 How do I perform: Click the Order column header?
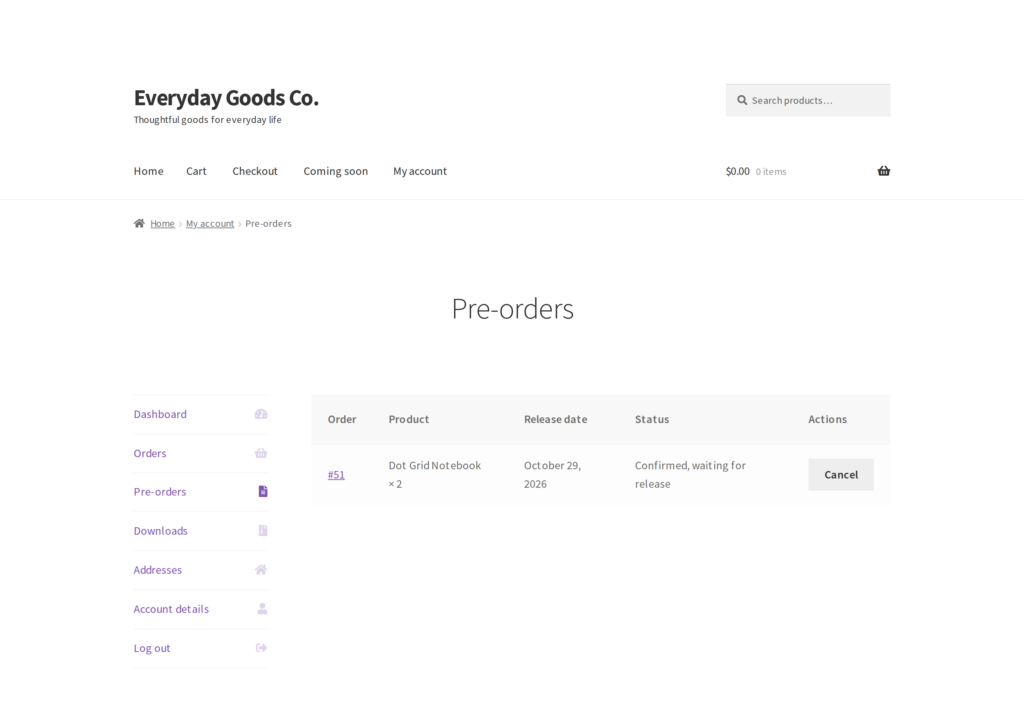(342, 419)
